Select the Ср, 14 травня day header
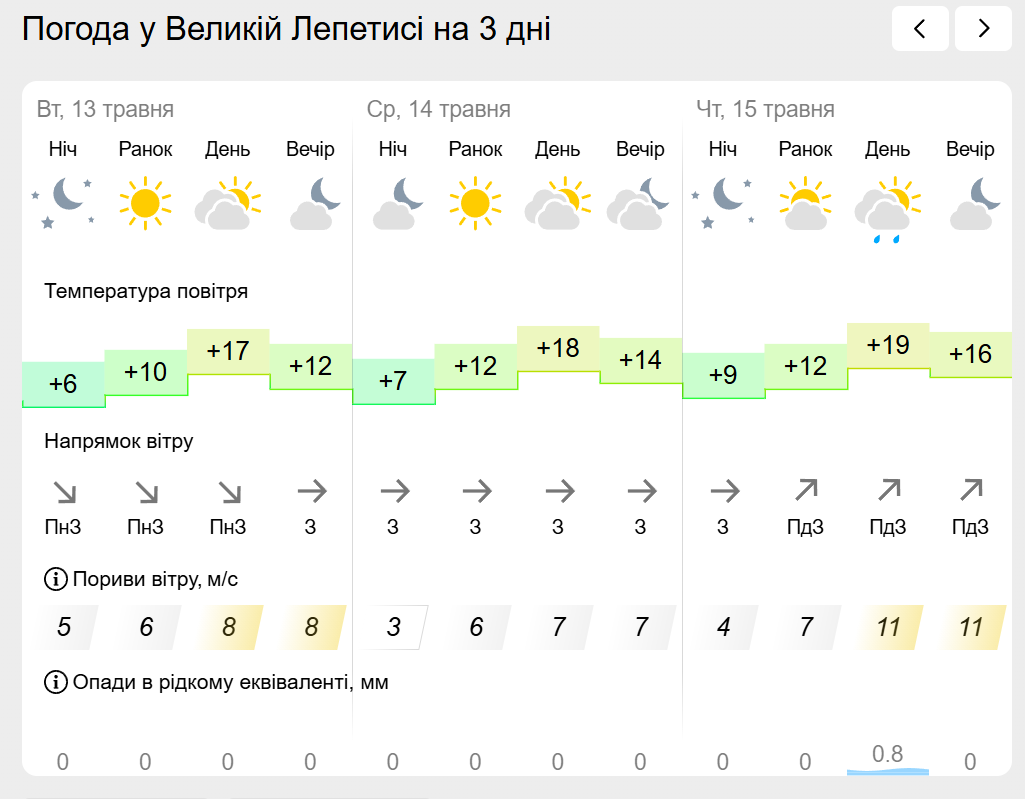 click(438, 109)
